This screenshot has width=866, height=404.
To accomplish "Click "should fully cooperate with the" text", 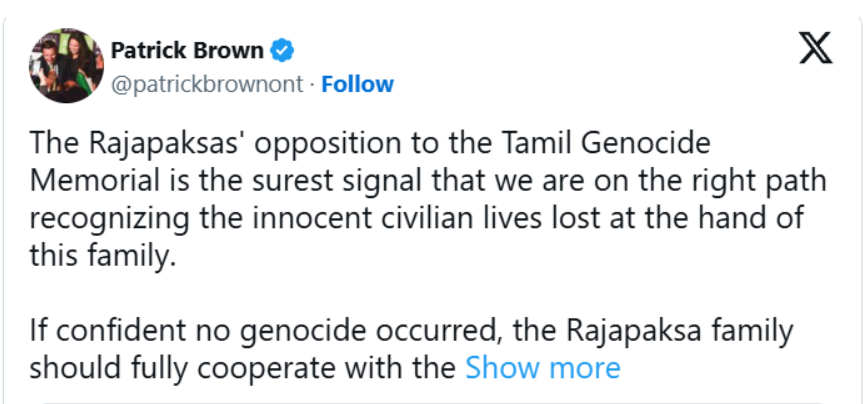I will (x=242, y=369).
